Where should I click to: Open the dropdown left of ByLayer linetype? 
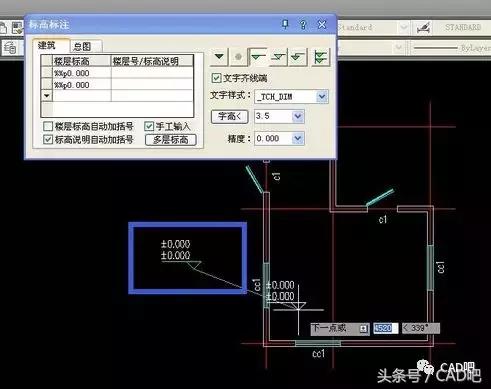point(399,48)
